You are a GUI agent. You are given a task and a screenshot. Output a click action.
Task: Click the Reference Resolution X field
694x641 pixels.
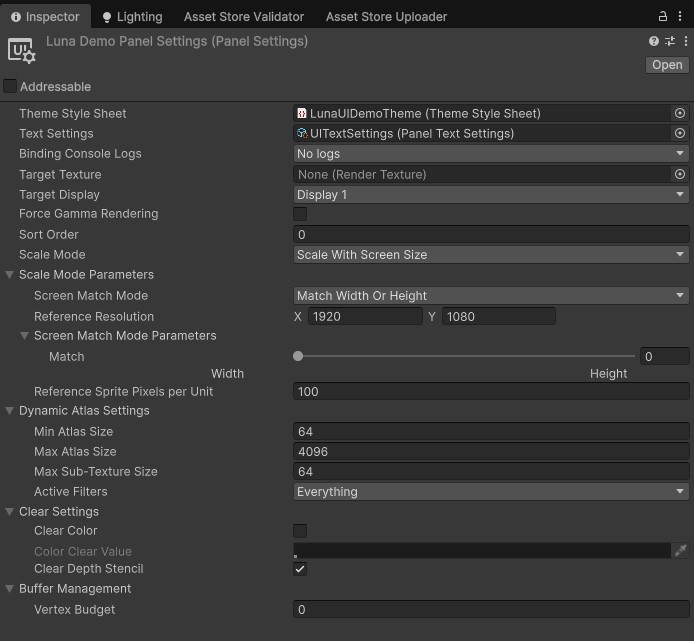pos(365,317)
